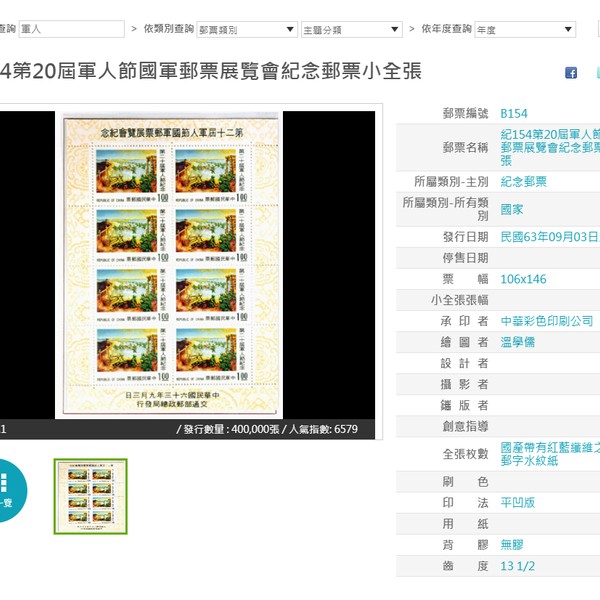Click the 發行數量 : 400,000張 caption text
Screen dimensions: 600x600
coord(231,429)
